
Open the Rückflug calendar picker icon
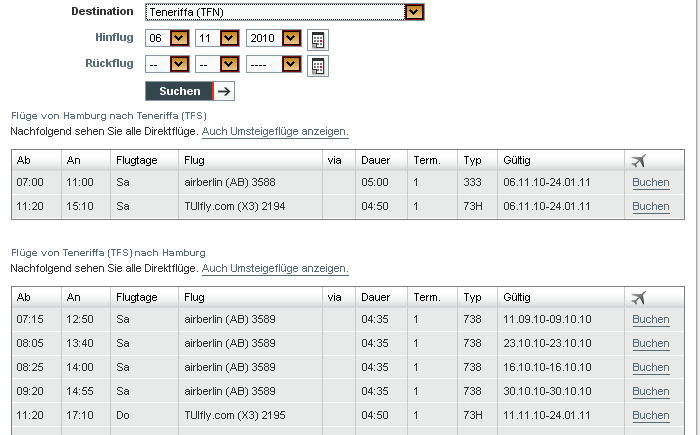(317, 66)
